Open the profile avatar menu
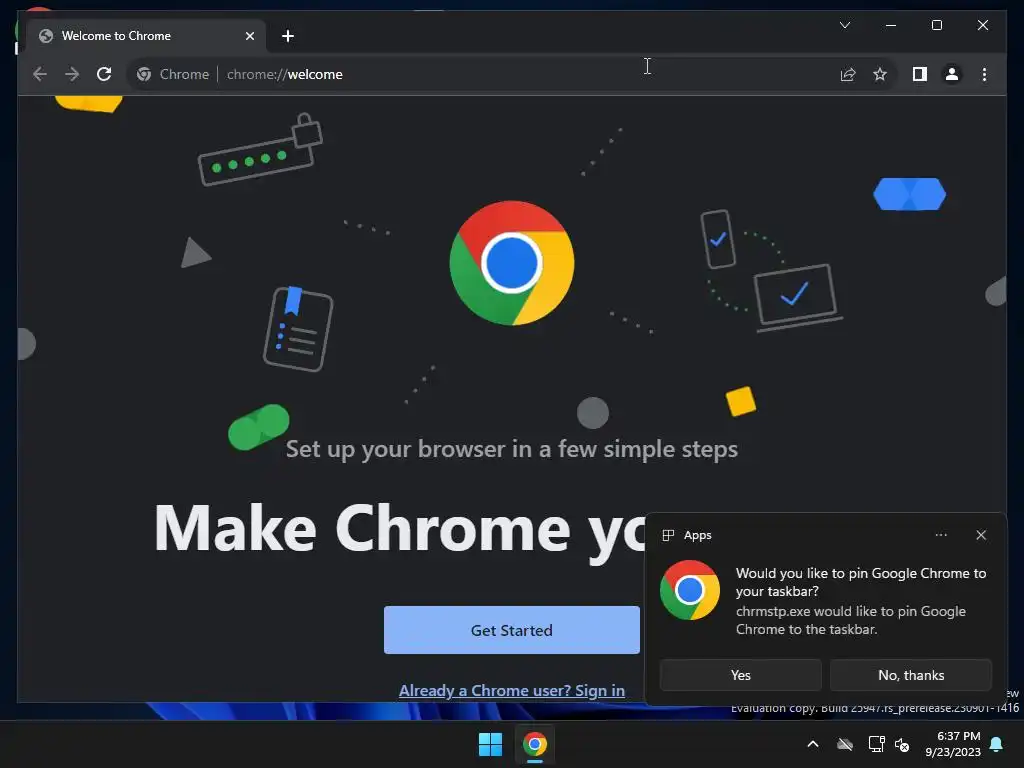The width and height of the screenshot is (1024, 768). (x=952, y=74)
